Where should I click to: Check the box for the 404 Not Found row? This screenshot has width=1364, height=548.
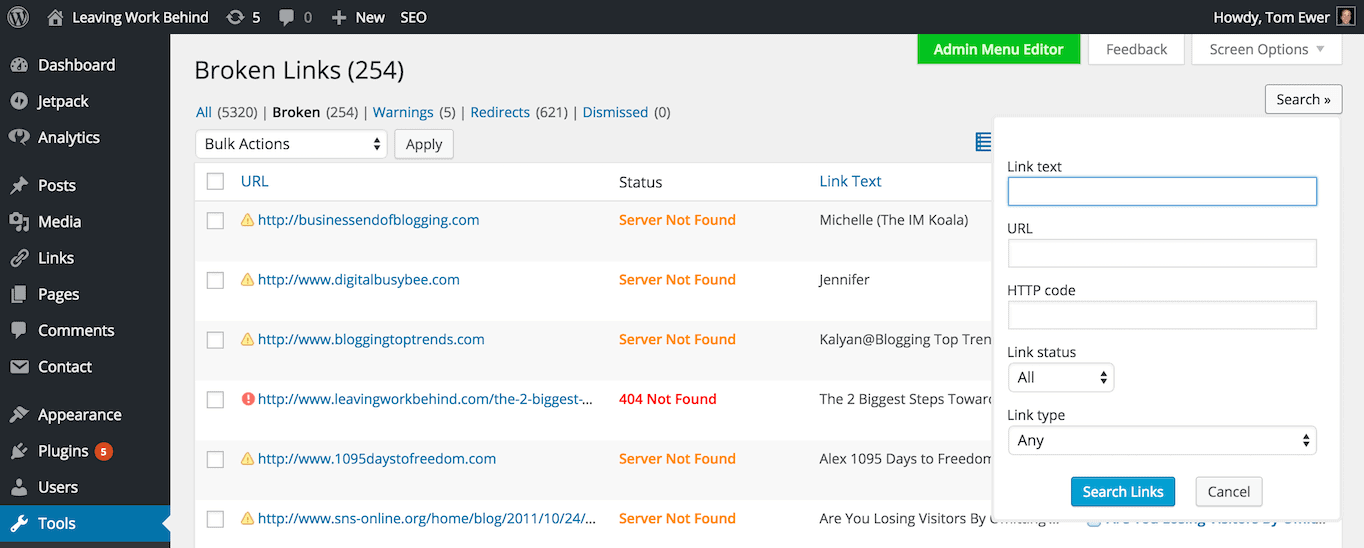click(215, 400)
